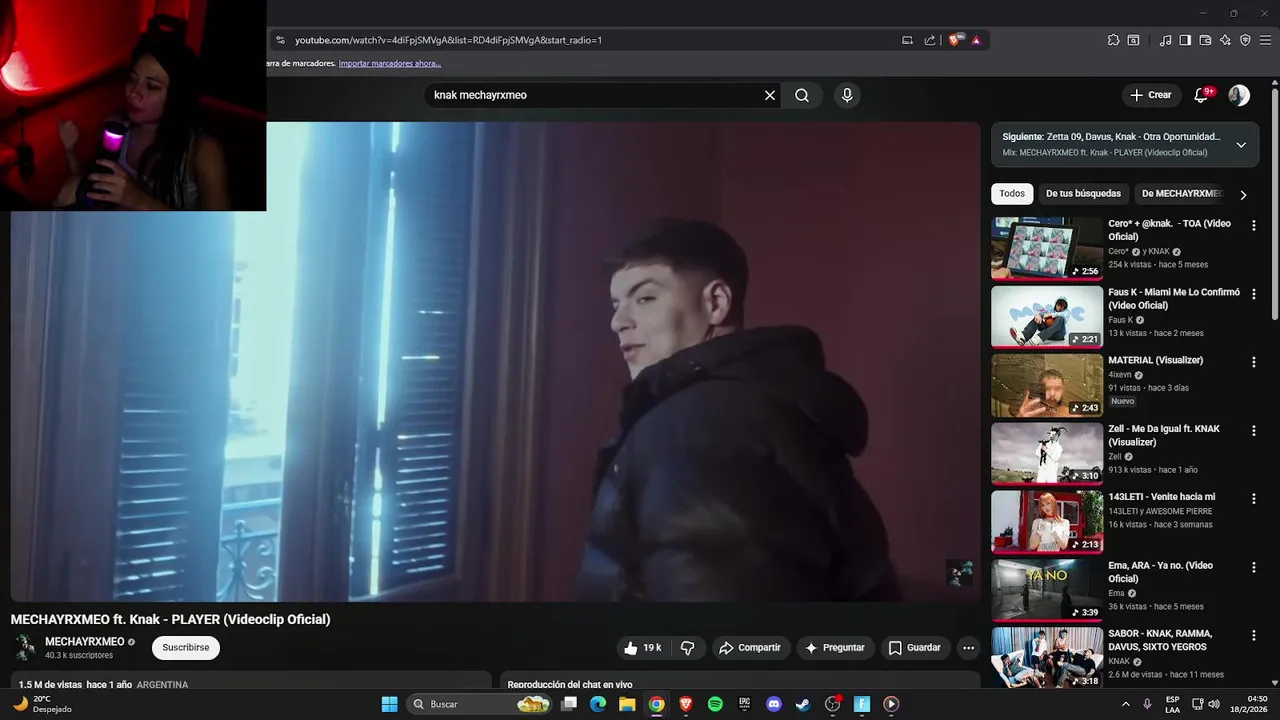Share the video with Compartir

[750, 648]
